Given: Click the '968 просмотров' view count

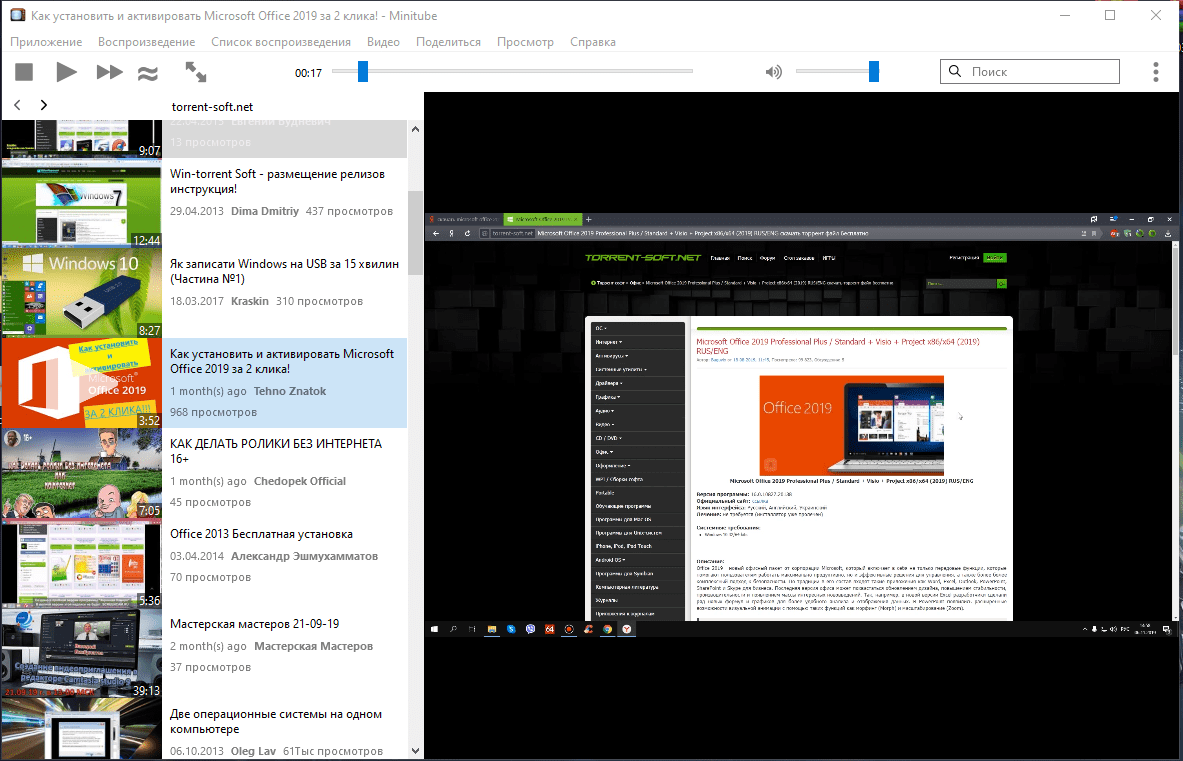Looking at the screenshot, I should [x=214, y=413].
